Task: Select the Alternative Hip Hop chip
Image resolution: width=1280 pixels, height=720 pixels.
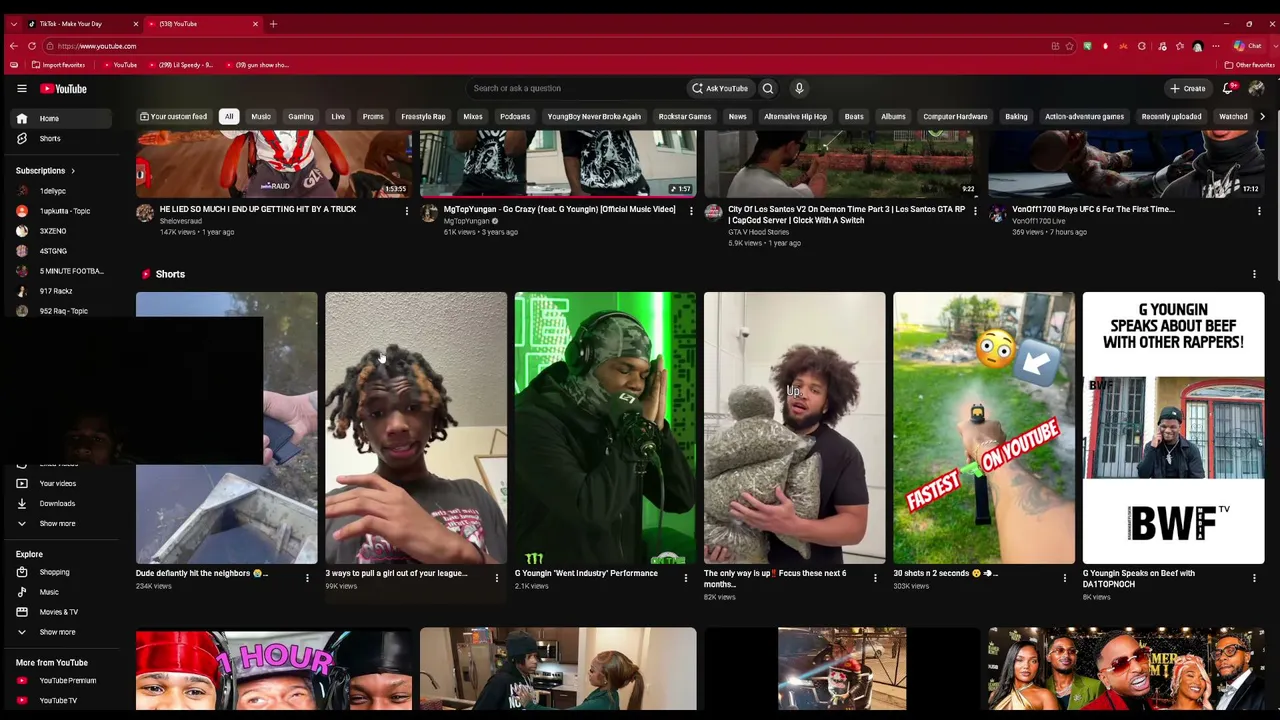Action: (795, 117)
